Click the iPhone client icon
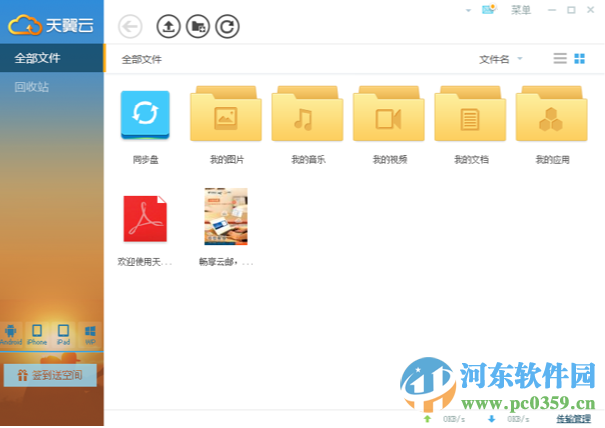The width and height of the screenshot is (605, 428). coord(37,335)
